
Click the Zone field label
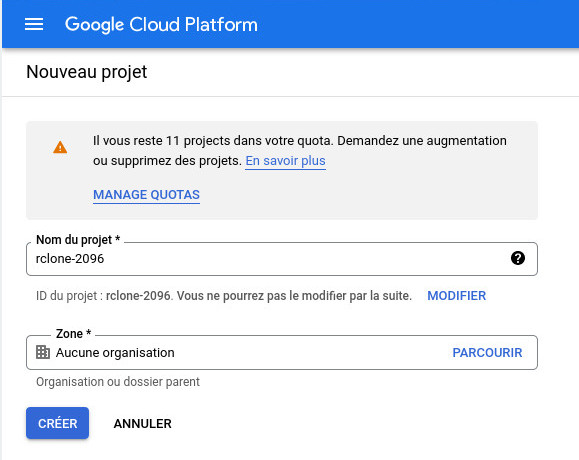73,334
